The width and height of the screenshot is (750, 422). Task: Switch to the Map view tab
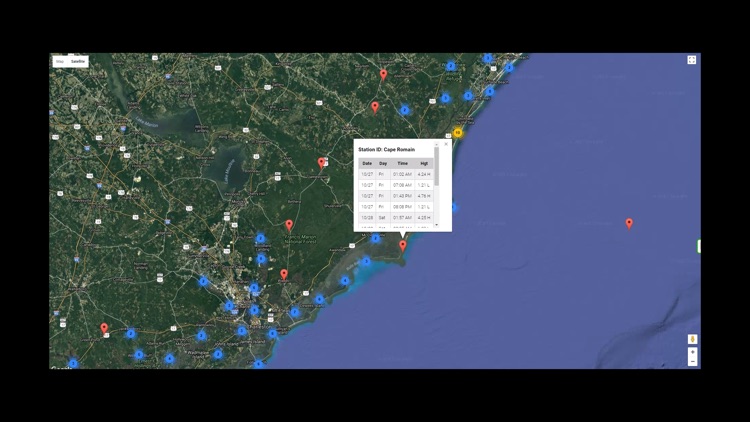[60, 61]
